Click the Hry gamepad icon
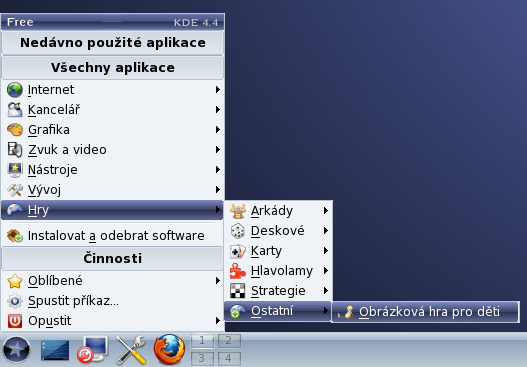Image resolution: width=527 pixels, height=367 pixels. click(x=15, y=210)
